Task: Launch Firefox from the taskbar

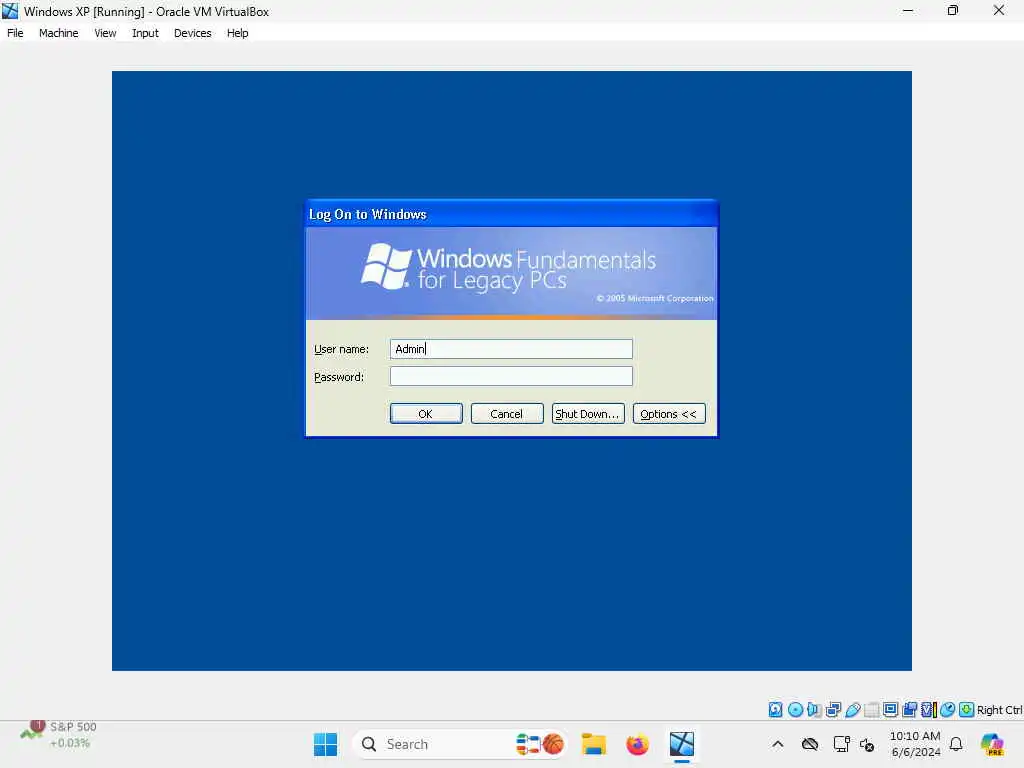Action: (637, 744)
